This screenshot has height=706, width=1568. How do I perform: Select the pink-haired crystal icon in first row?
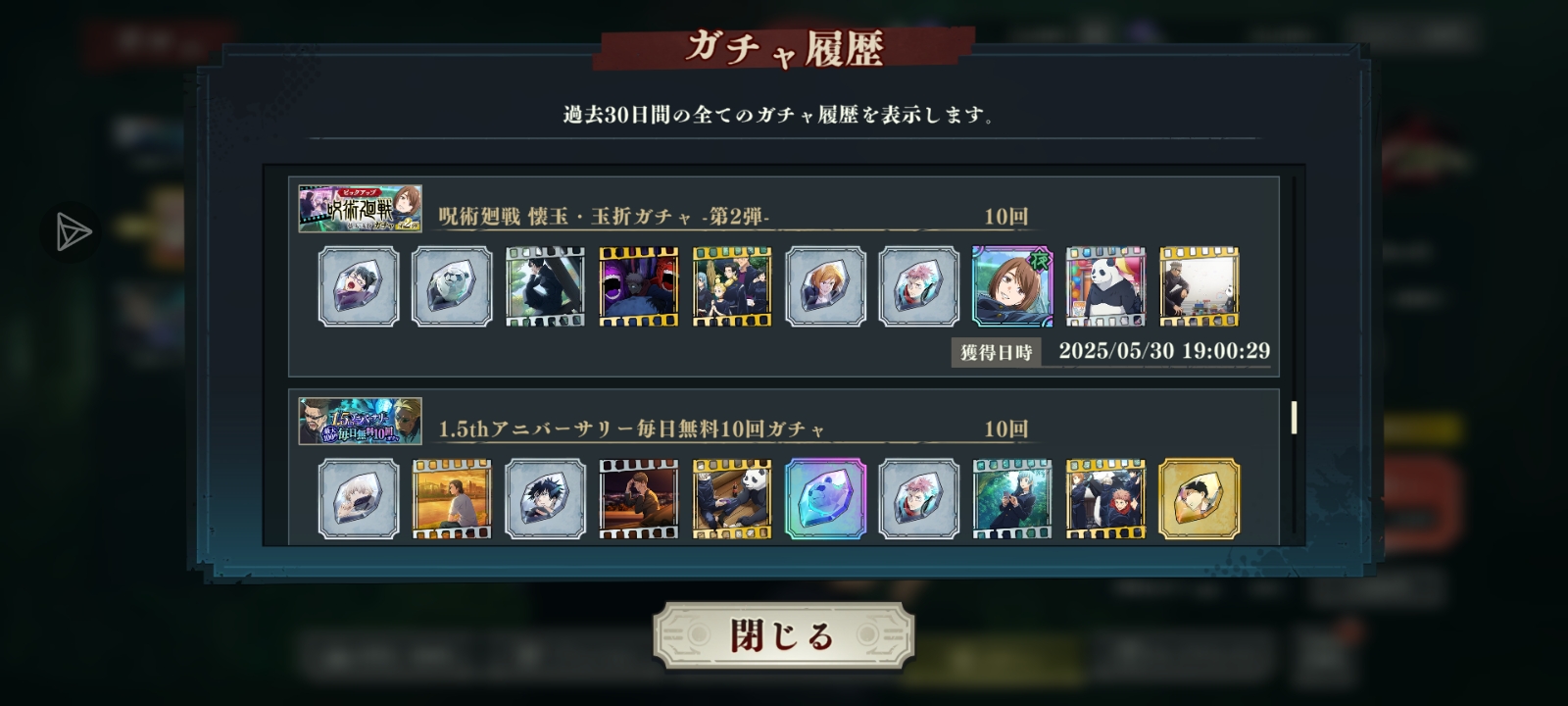(919, 286)
